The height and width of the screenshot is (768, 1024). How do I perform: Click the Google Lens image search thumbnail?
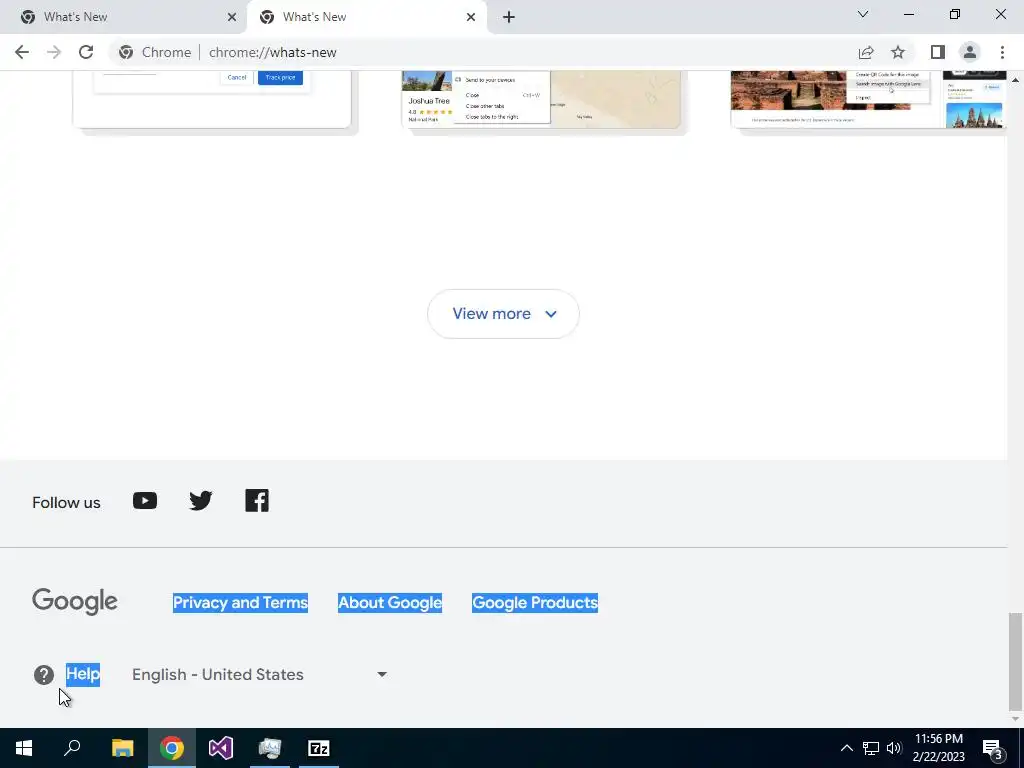(x=869, y=98)
